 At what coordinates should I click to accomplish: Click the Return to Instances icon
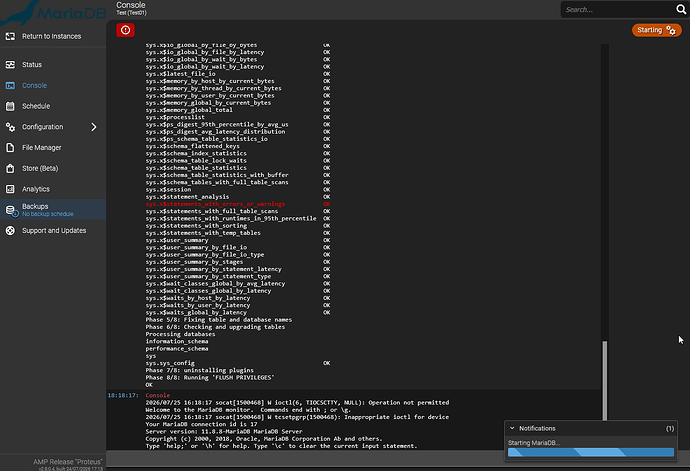[x=10, y=37]
